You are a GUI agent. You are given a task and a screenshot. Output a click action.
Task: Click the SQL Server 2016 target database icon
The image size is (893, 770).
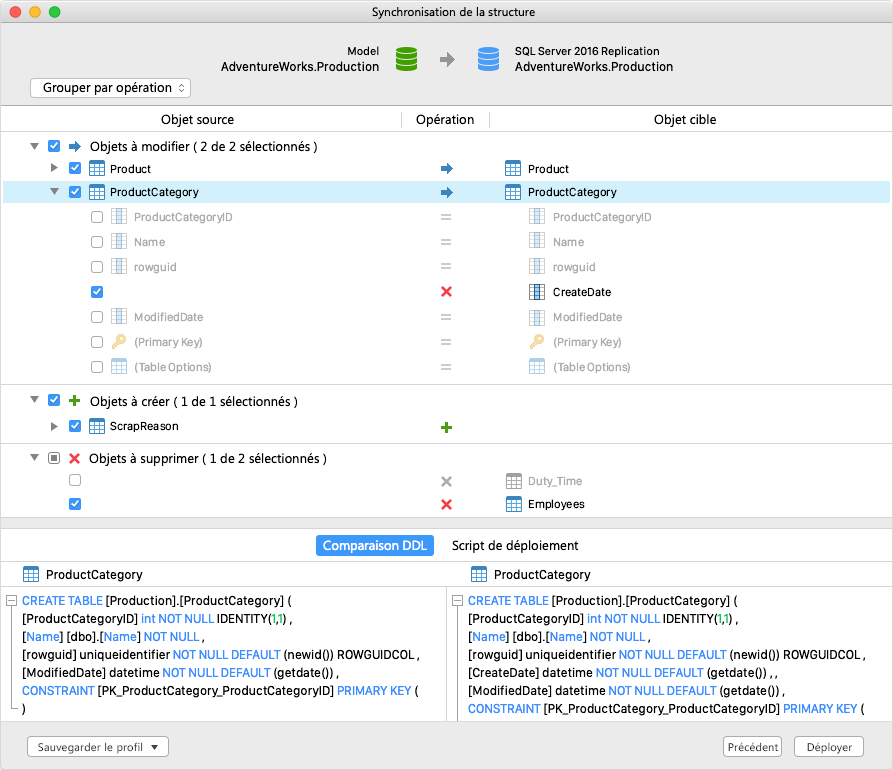point(487,58)
